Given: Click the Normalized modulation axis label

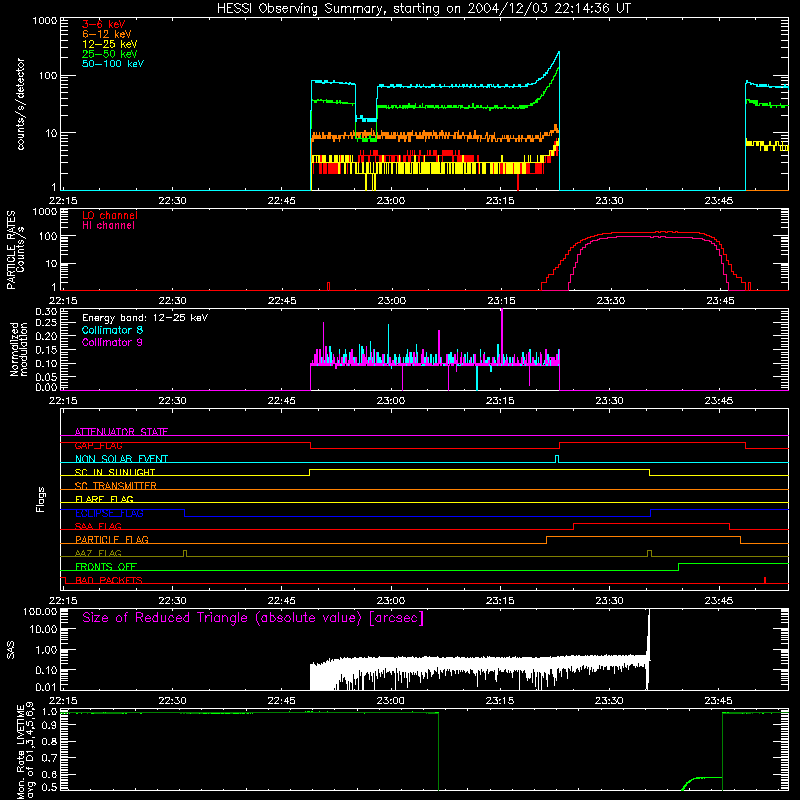Looking at the screenshot, I should pyautogui.click(x=19, y=349).
